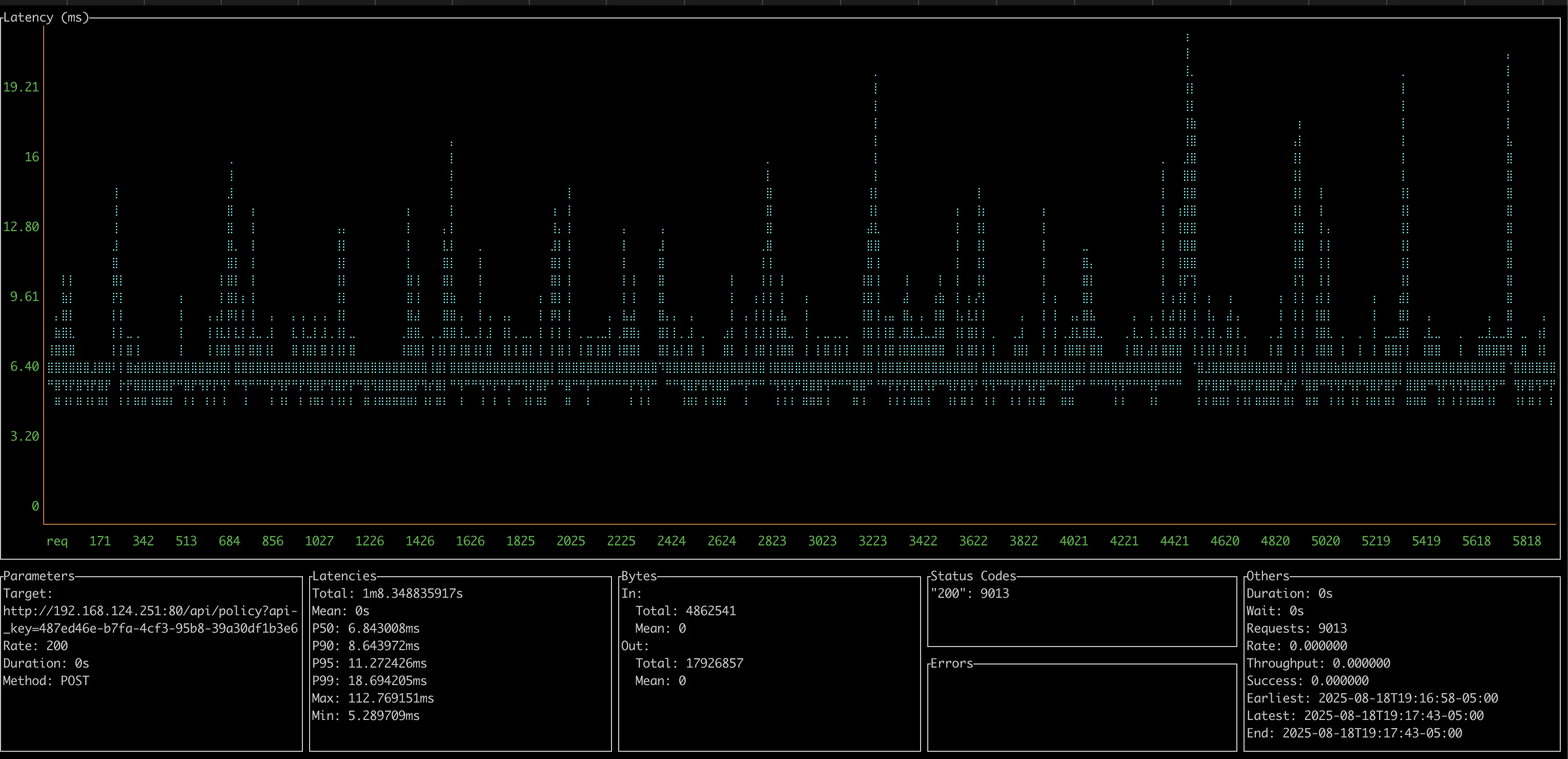
Task: Click 'Duration: 0s' in Parameters panel
Action: tap(46, 663)
